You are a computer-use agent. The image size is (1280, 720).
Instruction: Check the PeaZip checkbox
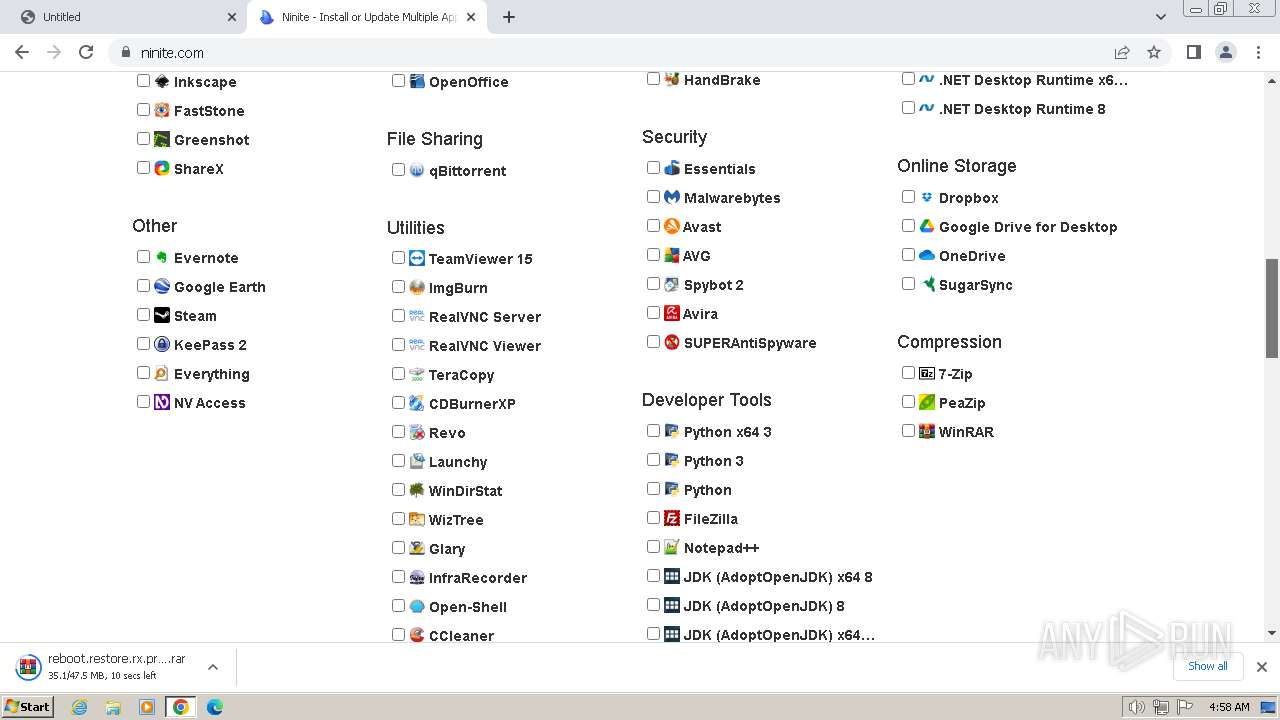pos(908,402)
